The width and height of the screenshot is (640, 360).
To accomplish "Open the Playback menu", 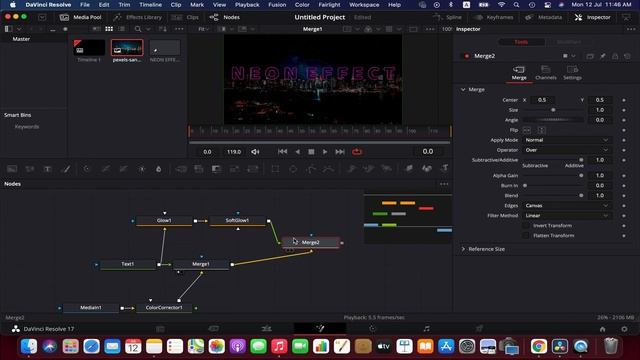I will [x=247, y=5].
